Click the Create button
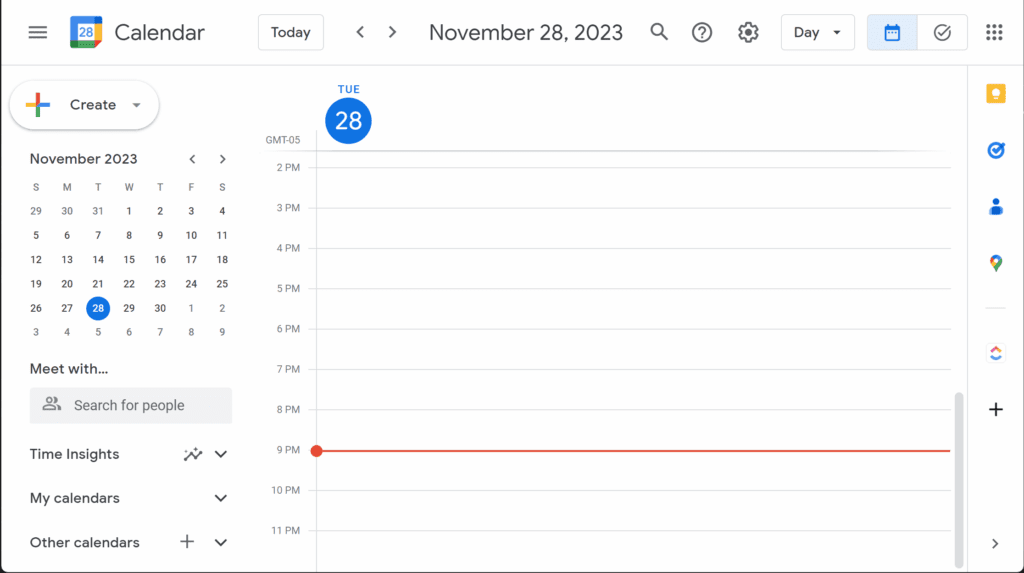 pyautogui.click(x=84, y=105)
